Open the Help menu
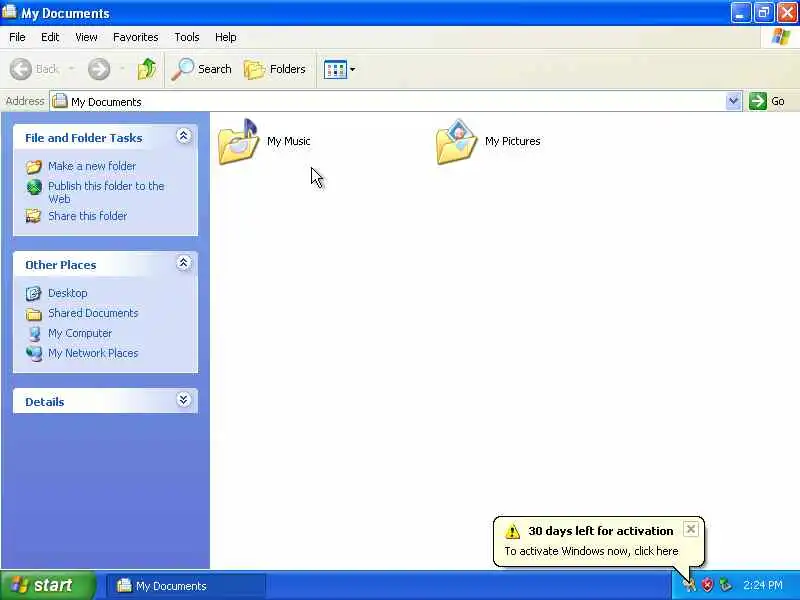This screenshot has height=600, width=800. point(226,37)
